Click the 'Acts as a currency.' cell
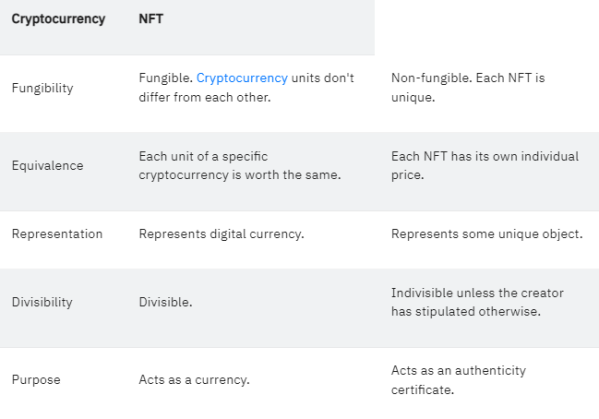The height and width of the screenshot is (419, 599). [194, 380]
